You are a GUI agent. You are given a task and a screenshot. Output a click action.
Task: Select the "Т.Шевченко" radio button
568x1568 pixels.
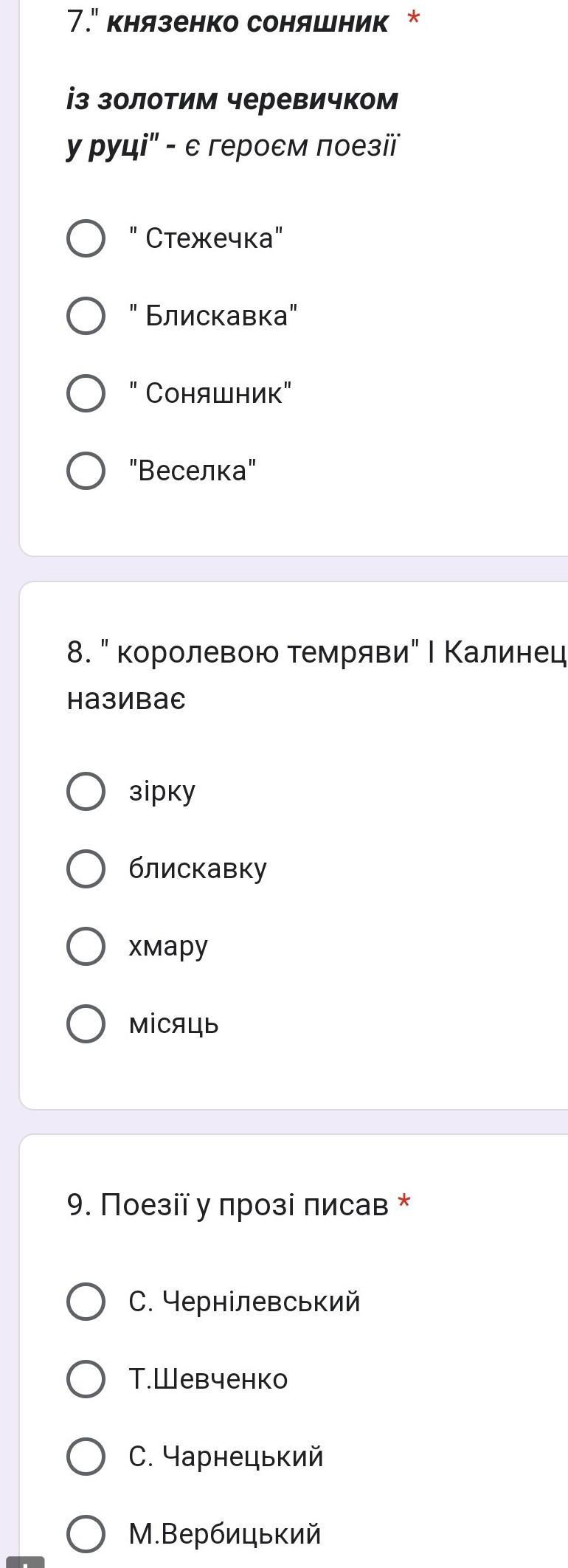click(x=86, y=1379)
